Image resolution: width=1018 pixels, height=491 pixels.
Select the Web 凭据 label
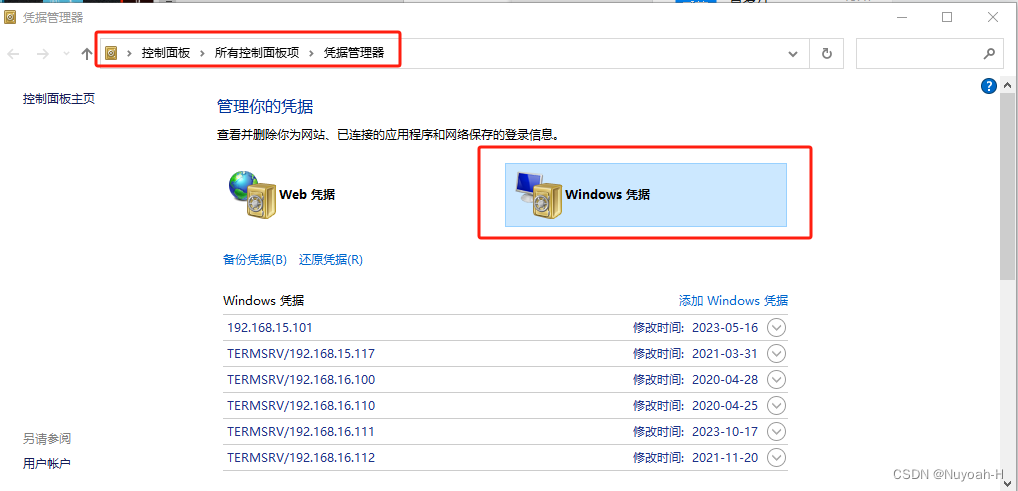point(307,194)
